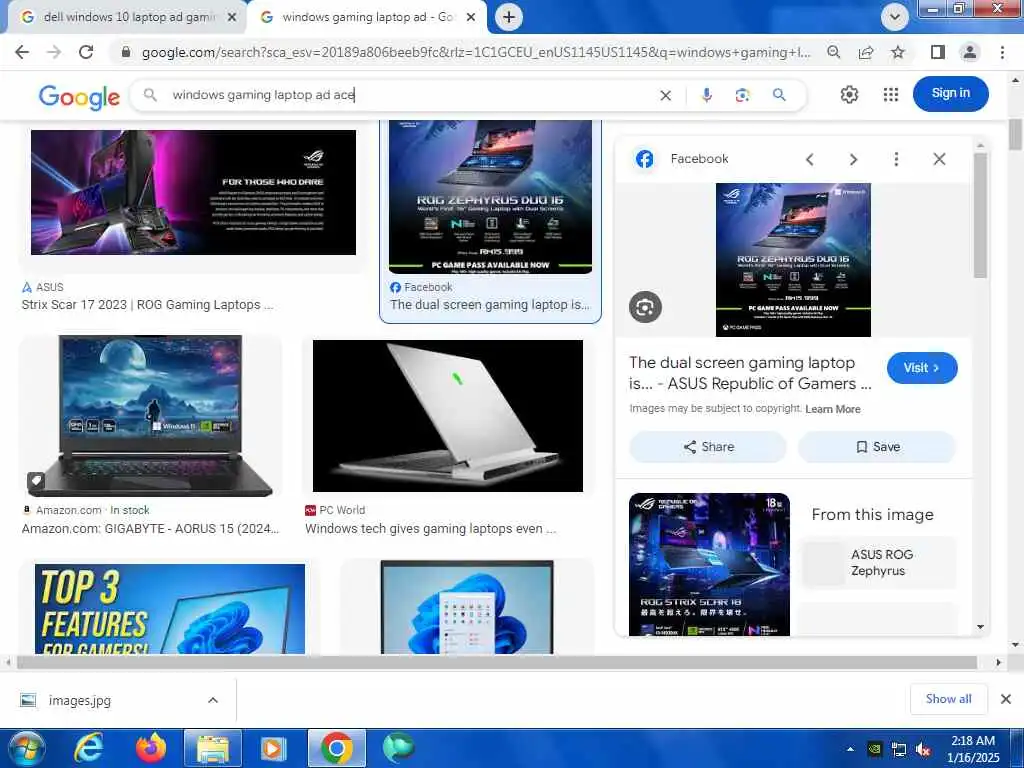Click the horizontal scrollbar at page bottom
Image resolution: width=1024 pixels, height=768 pixels.
pos(496,662)
